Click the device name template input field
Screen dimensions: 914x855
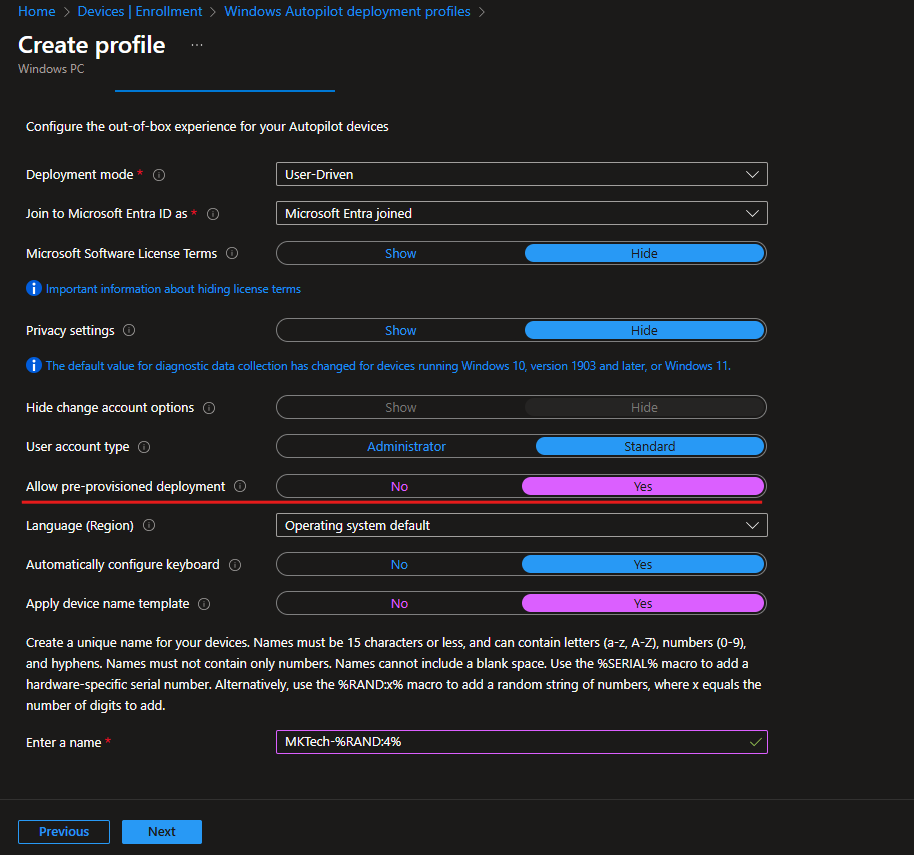(x=521, y=742)
